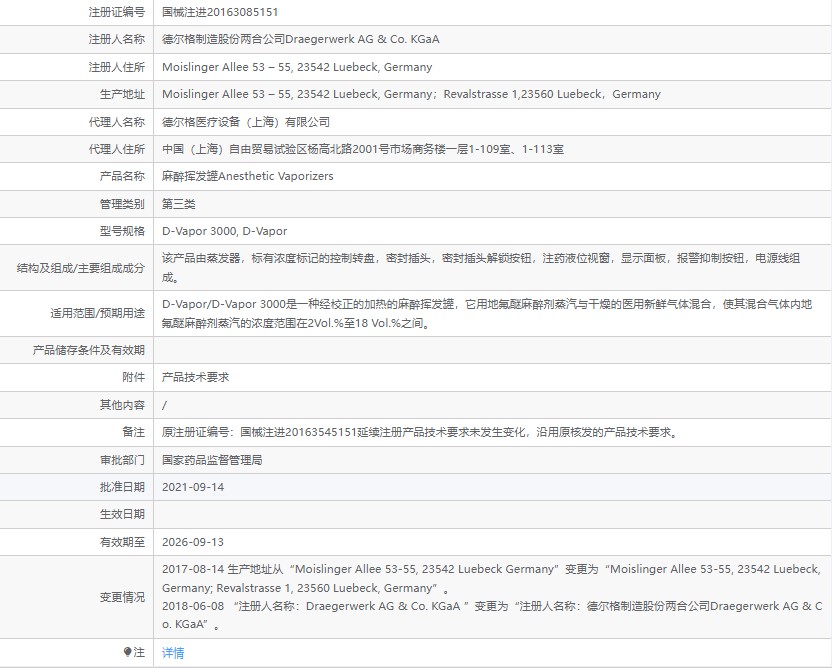Viewport: 832px width, 668px height.
Task: Click product name "麻醉挥发罐Anesthetic Vaporizers"
Action: [248, 176]
